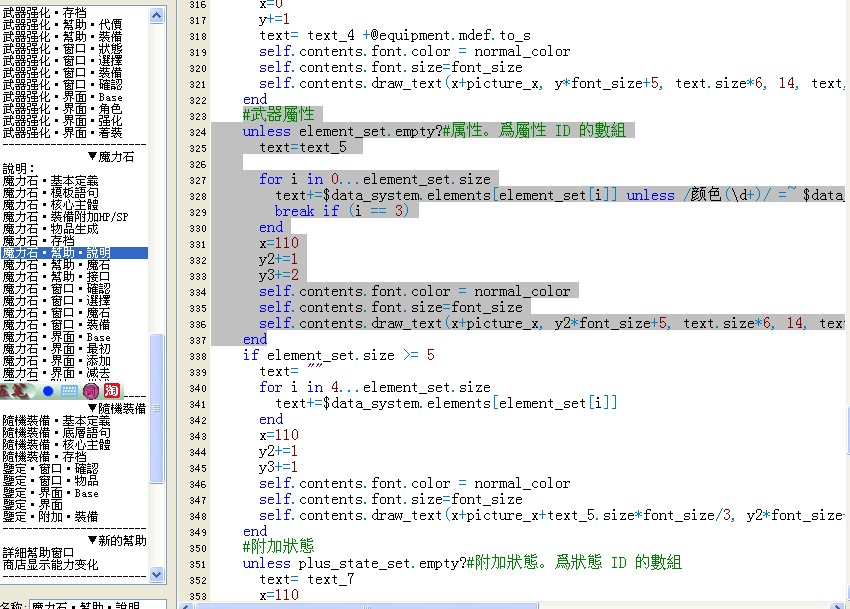Click the script list scroll-up arrow

coord(157,16)
